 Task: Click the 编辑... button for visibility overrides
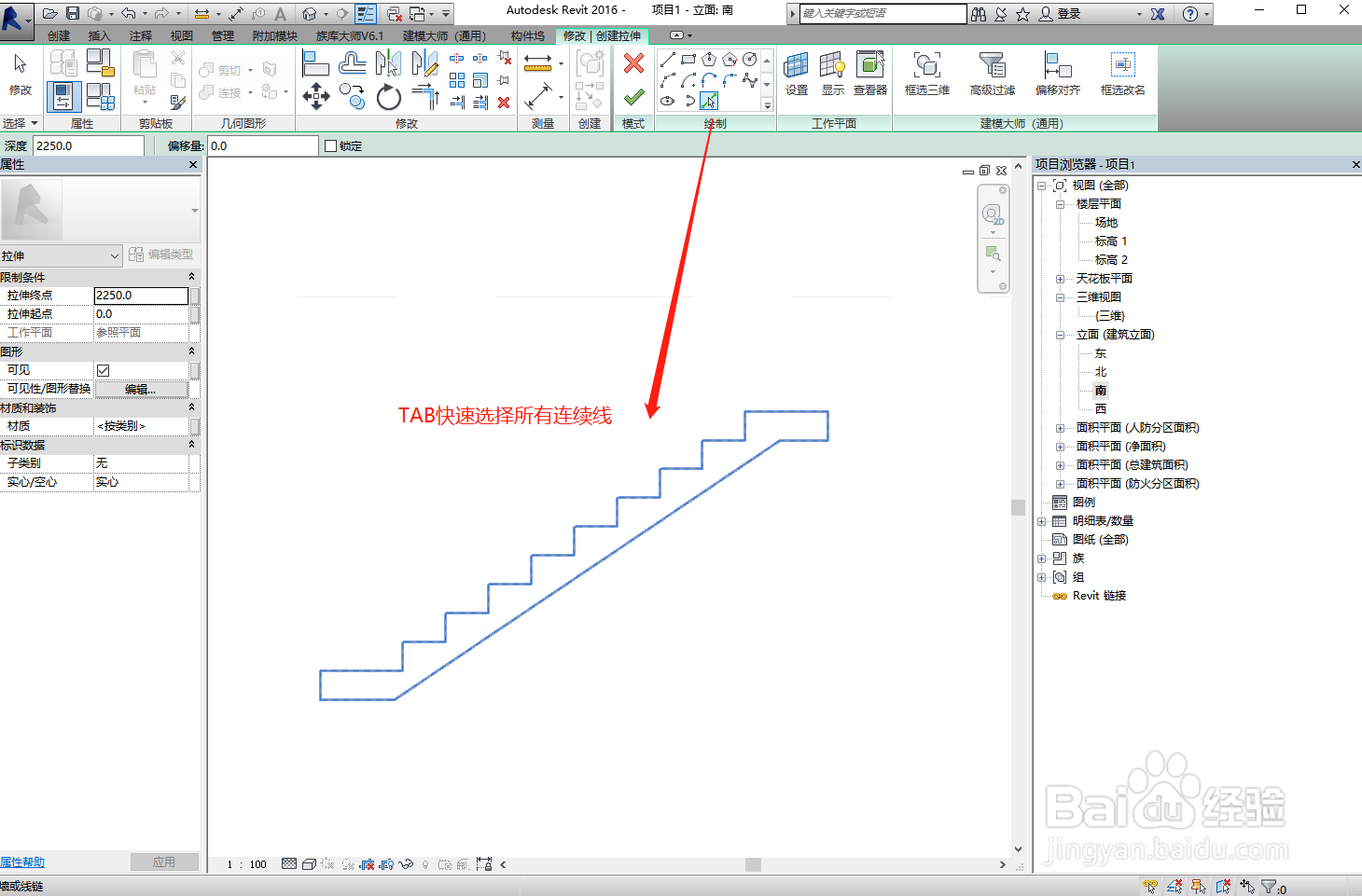click(x=141, y=389)
